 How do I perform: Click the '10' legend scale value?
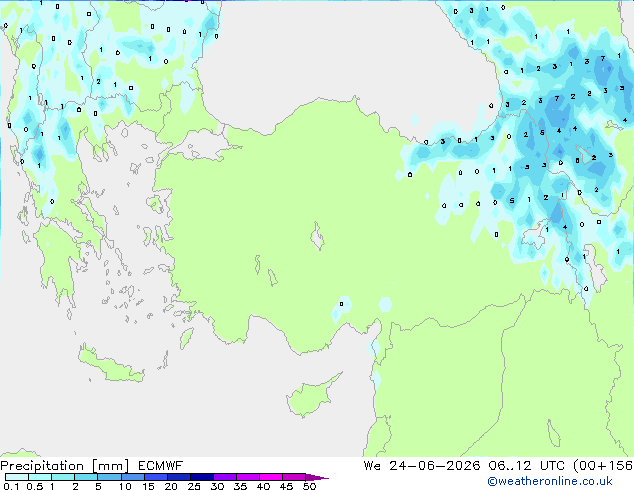click(x=125, y=486)
